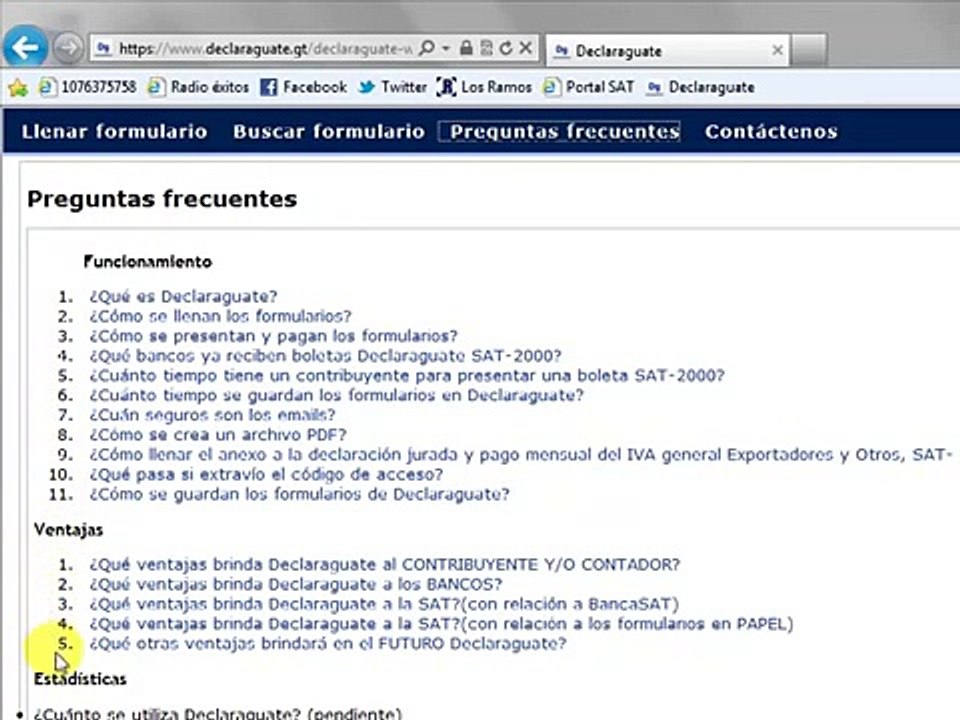Open the Facebook bookmark

303,87
